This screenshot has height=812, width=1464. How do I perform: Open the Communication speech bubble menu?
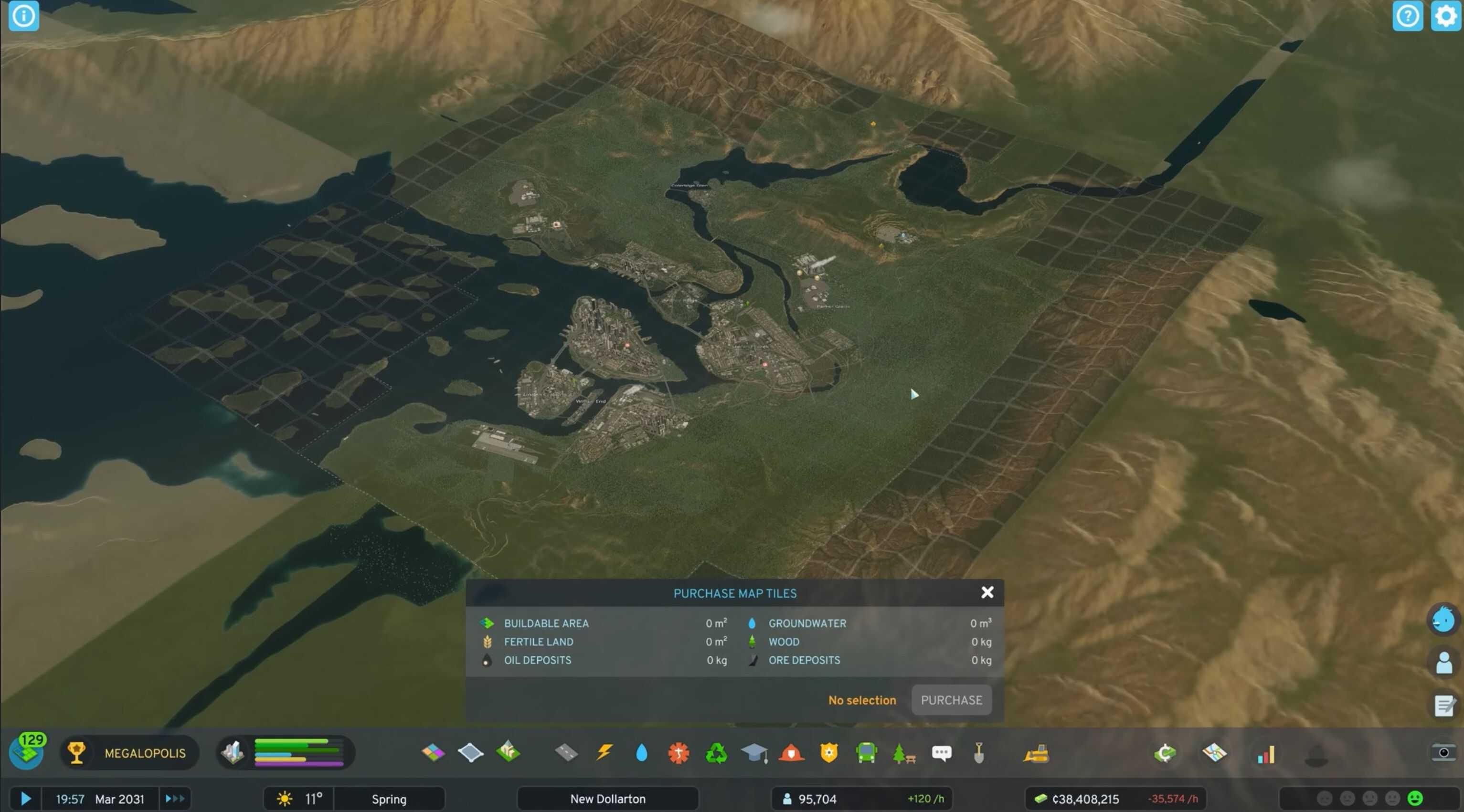pyautogui.click(x=942, y=753)
